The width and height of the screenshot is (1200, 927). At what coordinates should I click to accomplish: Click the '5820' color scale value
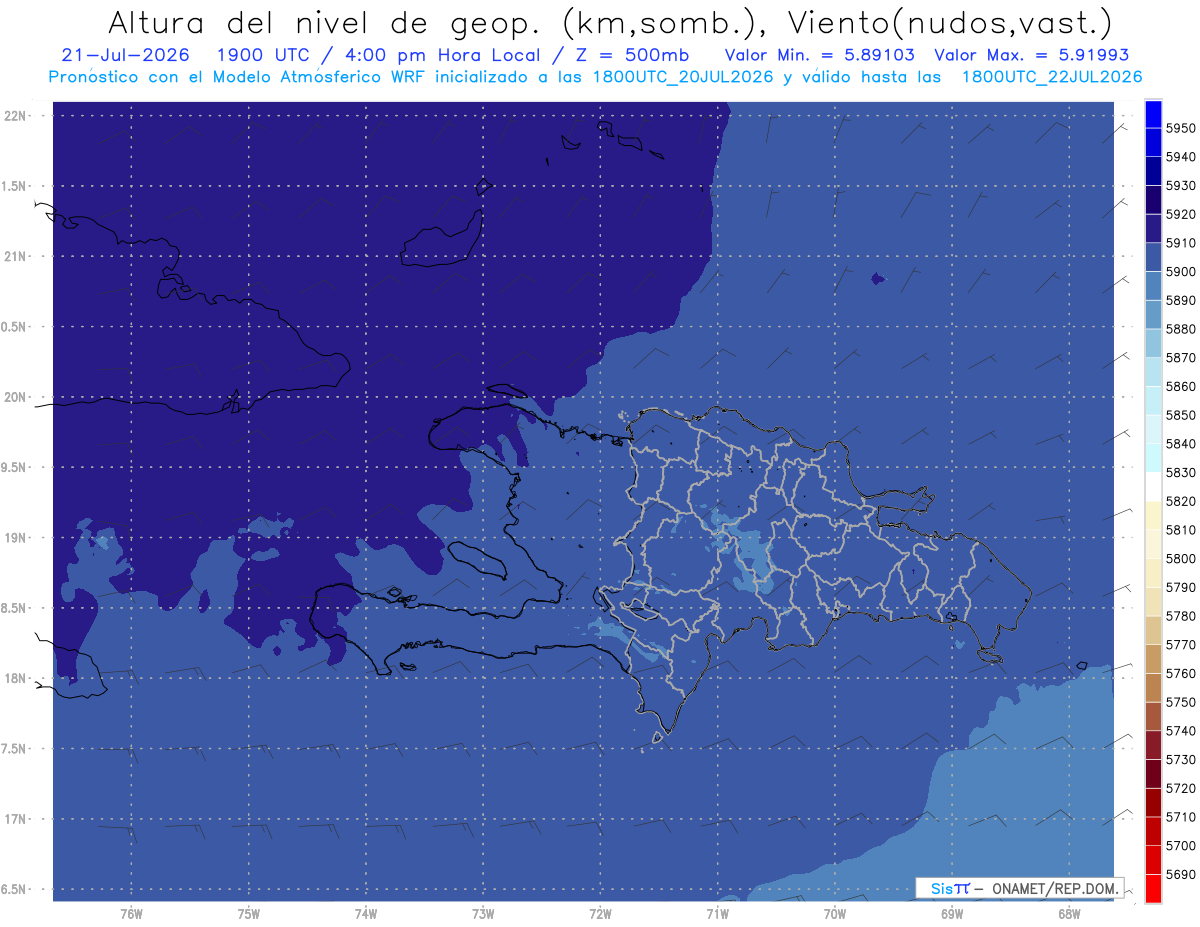coord(1181,501)
